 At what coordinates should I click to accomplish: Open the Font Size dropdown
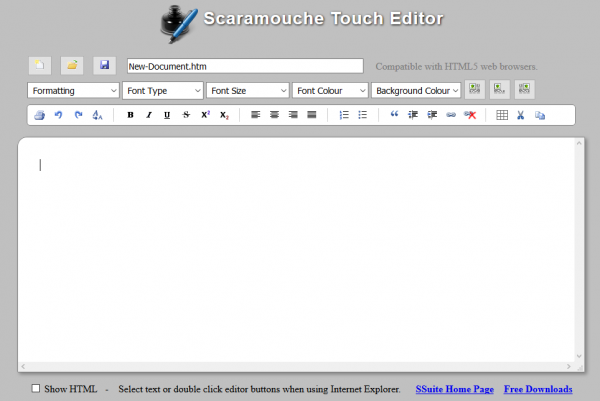tap(248, 91)
